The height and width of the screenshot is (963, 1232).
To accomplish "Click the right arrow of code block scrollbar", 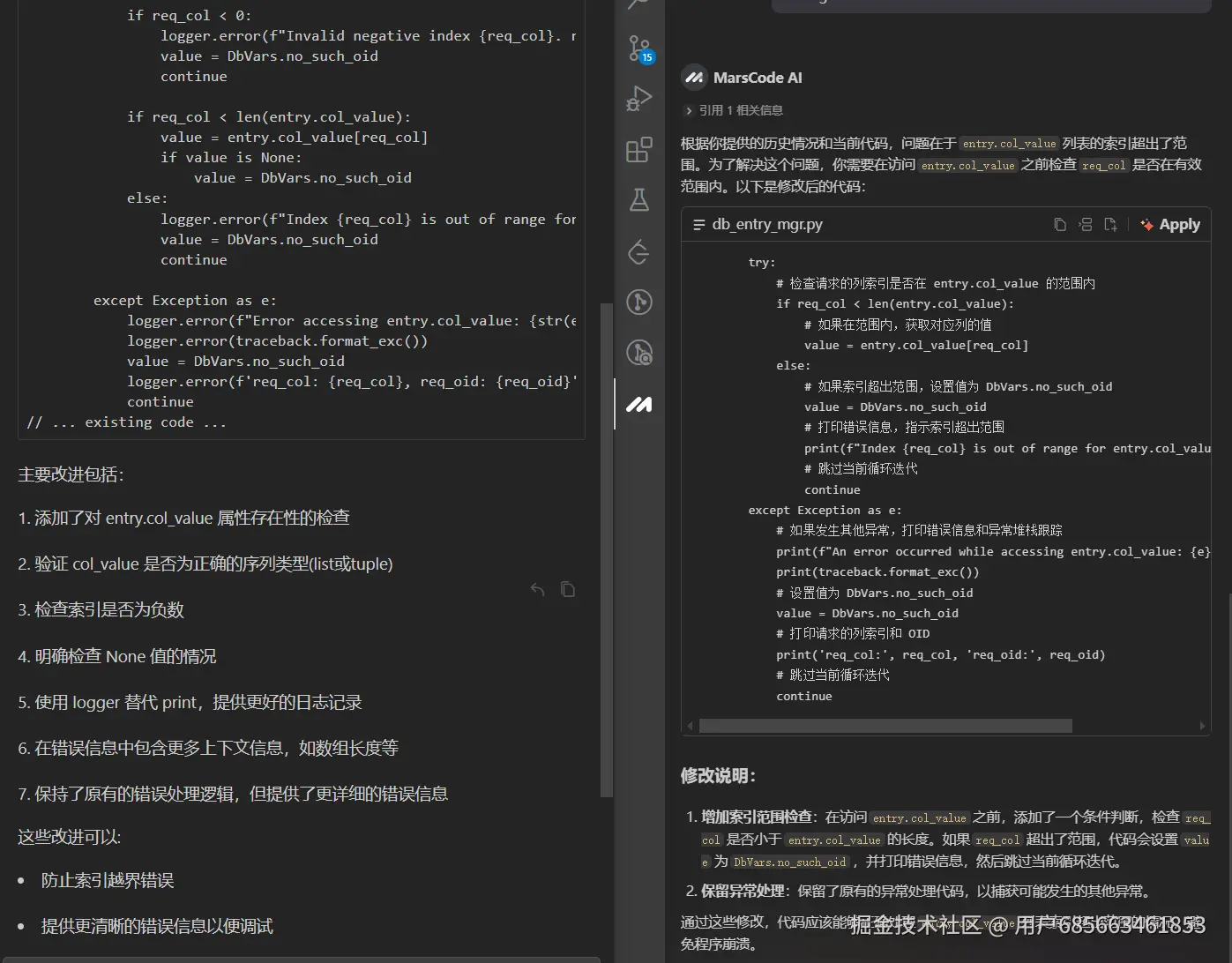I will pos(1202,726).
